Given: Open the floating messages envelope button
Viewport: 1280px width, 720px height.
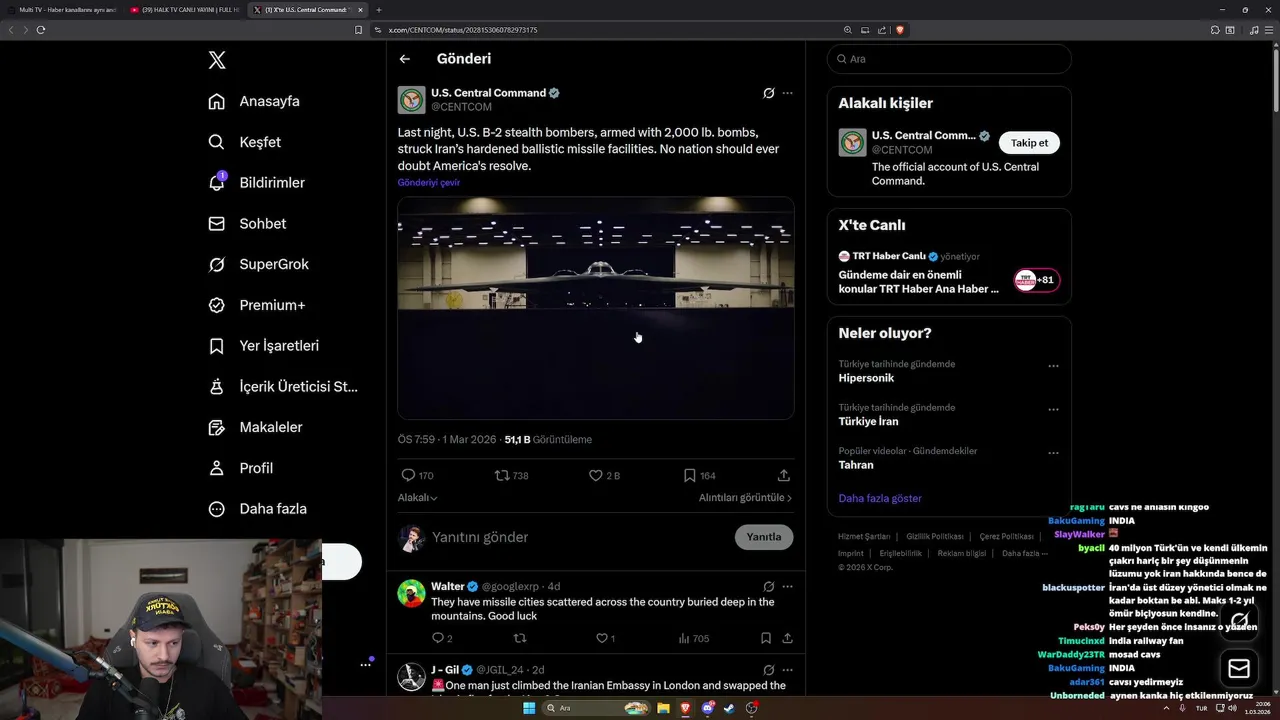Looking at the screenshot, I should [x=1239, y=668].
